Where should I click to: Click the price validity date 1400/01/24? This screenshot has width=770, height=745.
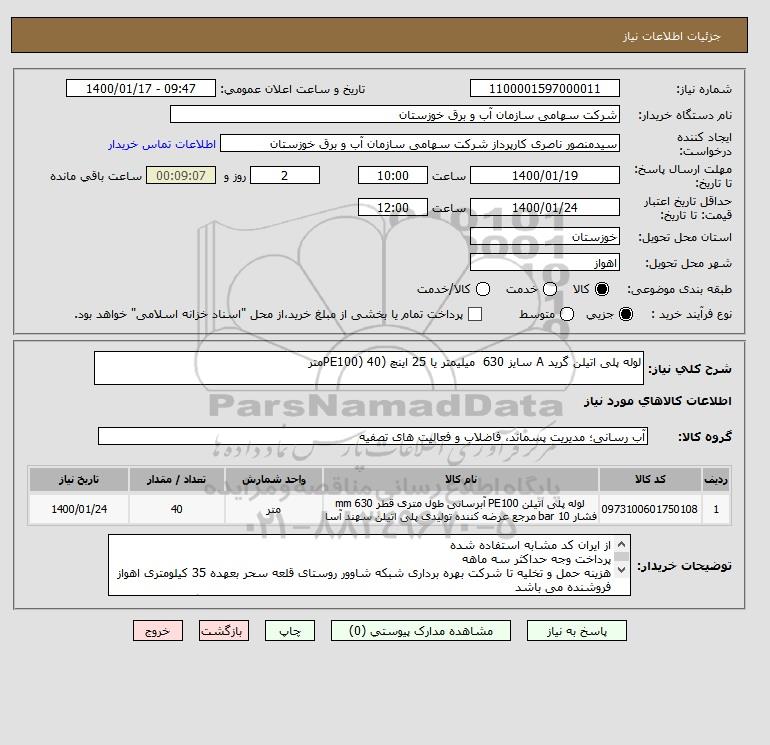[x=545, y=207]
